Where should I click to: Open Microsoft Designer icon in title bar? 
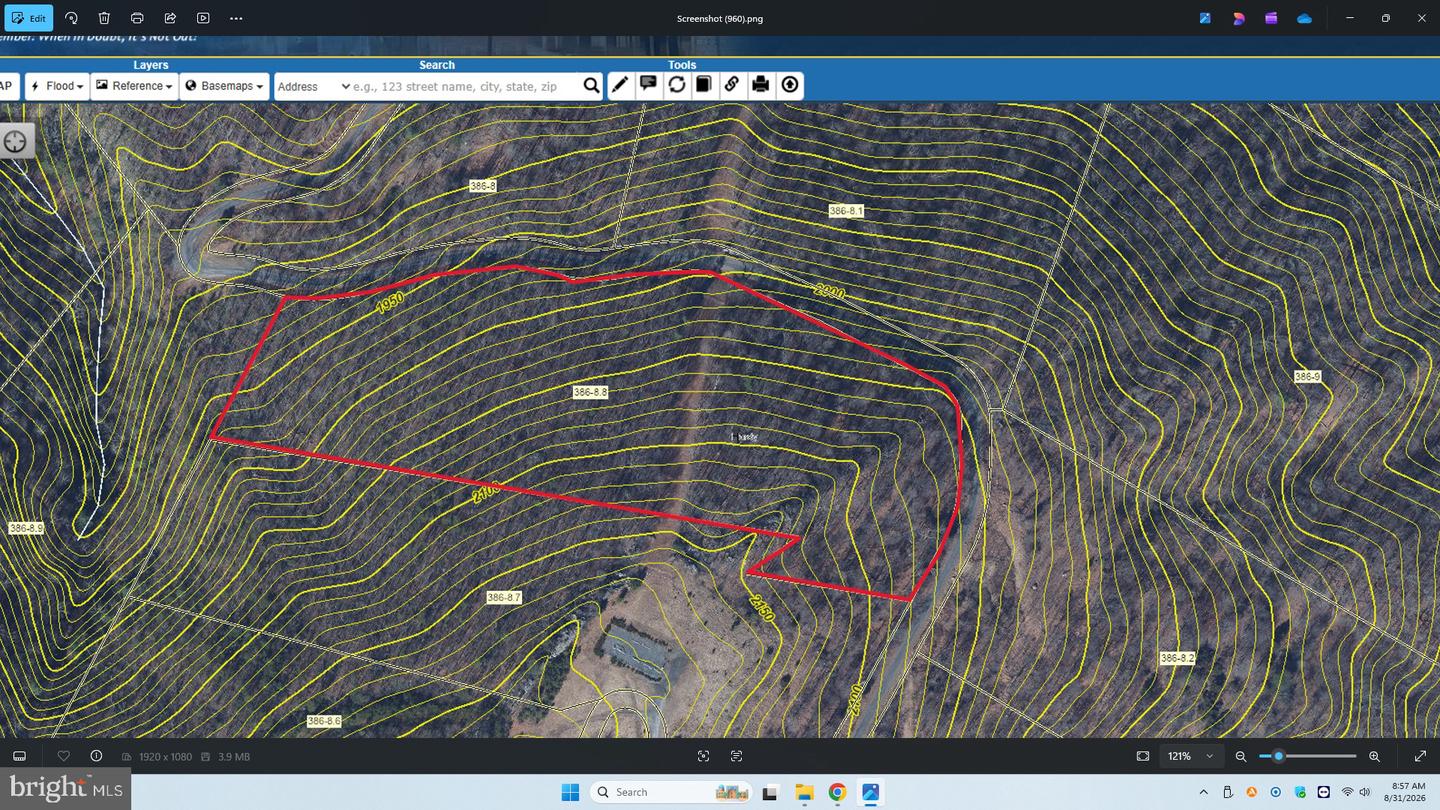[x=1238, y=18]
